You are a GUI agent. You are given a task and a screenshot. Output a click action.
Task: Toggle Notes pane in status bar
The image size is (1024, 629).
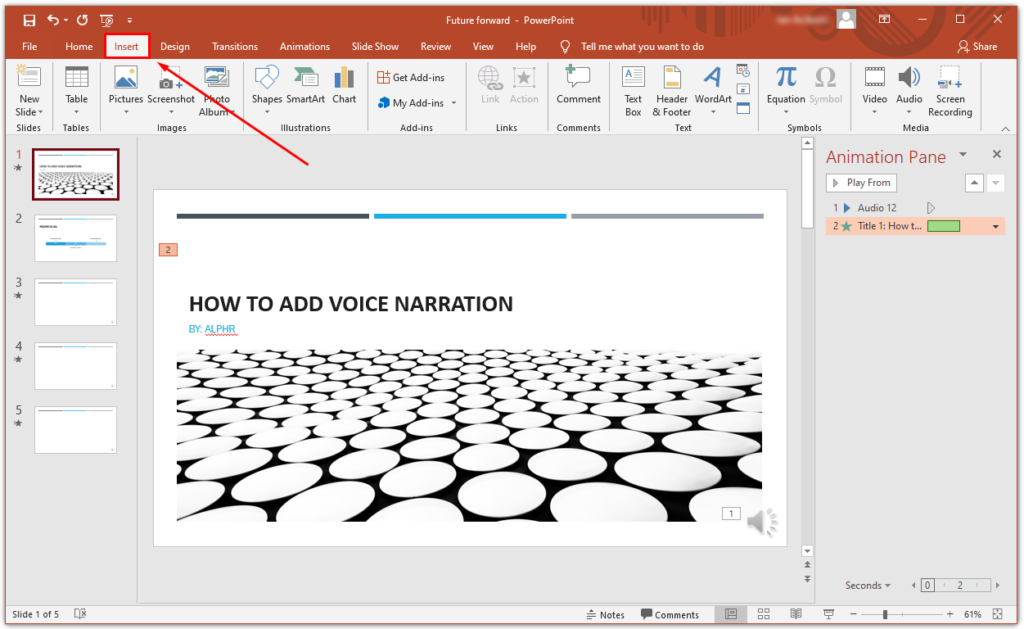[605, 615]
